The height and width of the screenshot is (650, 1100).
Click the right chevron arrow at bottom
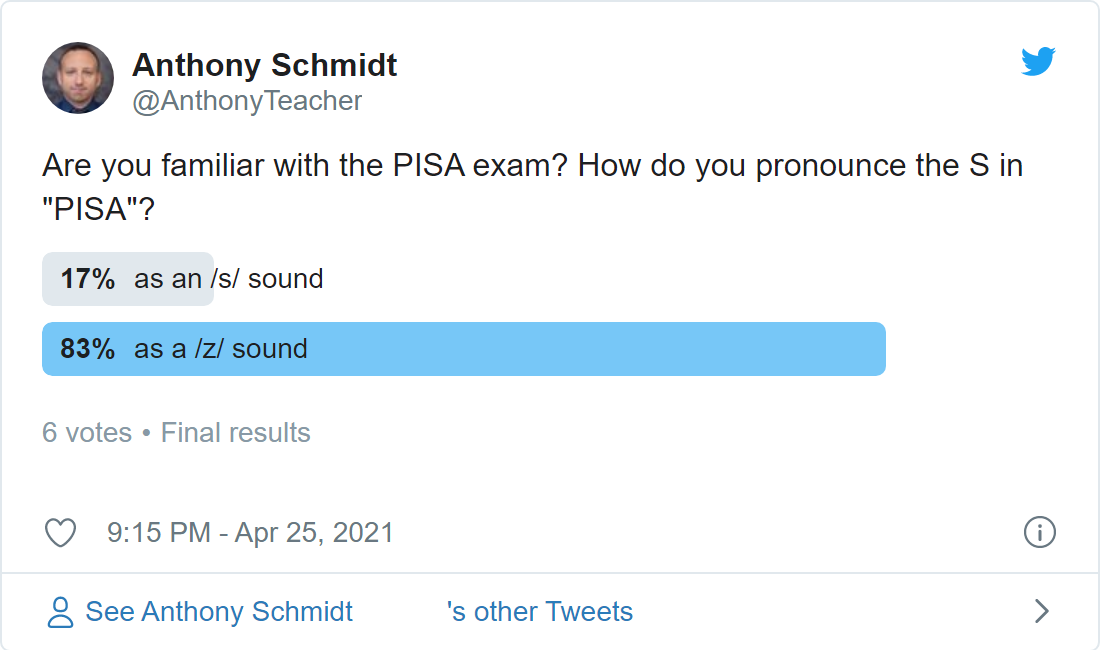pyautogui.click(x=1042, y=611)
